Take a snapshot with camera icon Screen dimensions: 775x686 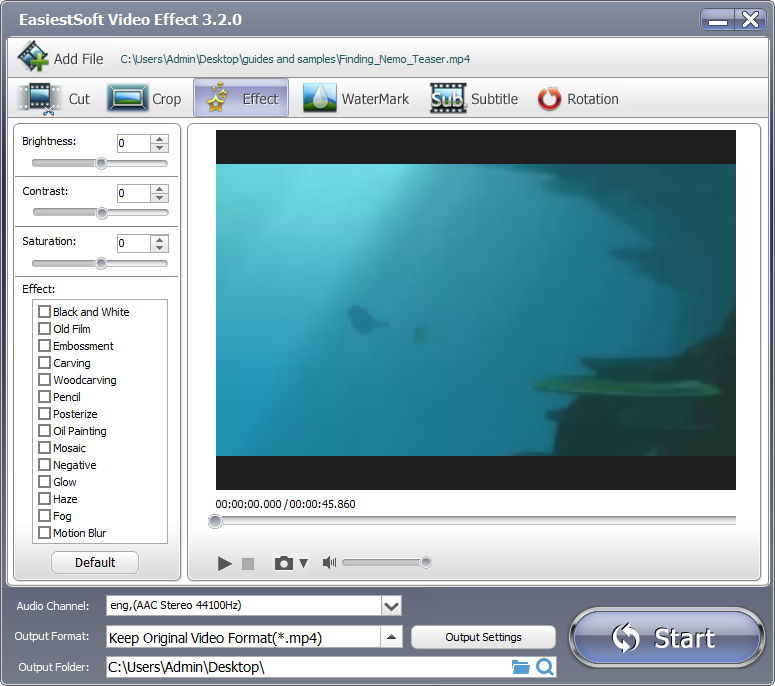(x=284, y=563)
